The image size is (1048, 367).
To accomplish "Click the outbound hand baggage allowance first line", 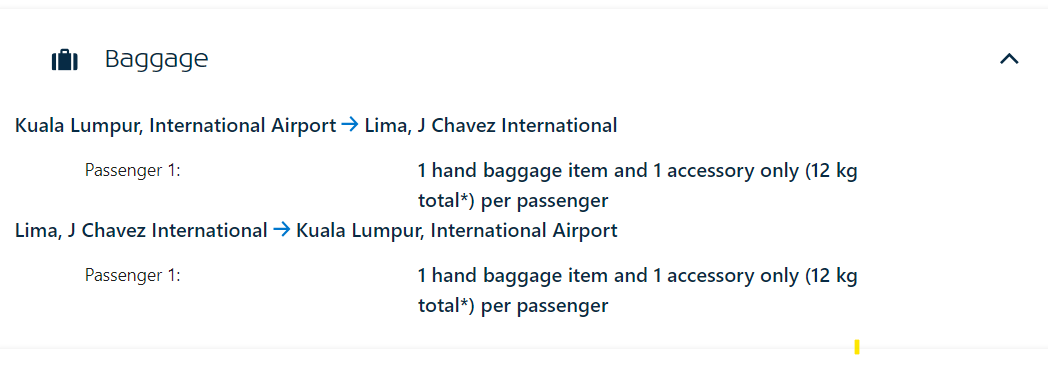I will [x=638, y=171].
